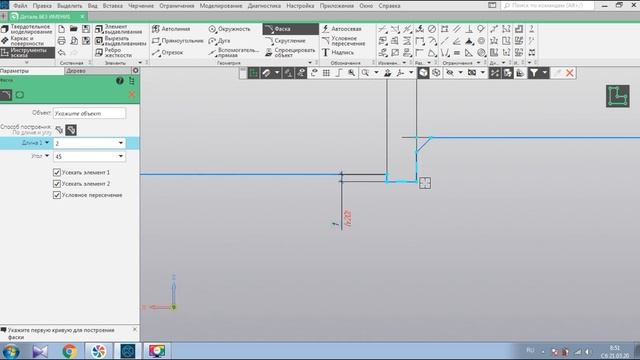
Task: Click the Undo arrow icon
Action: [x=61, y=53]
